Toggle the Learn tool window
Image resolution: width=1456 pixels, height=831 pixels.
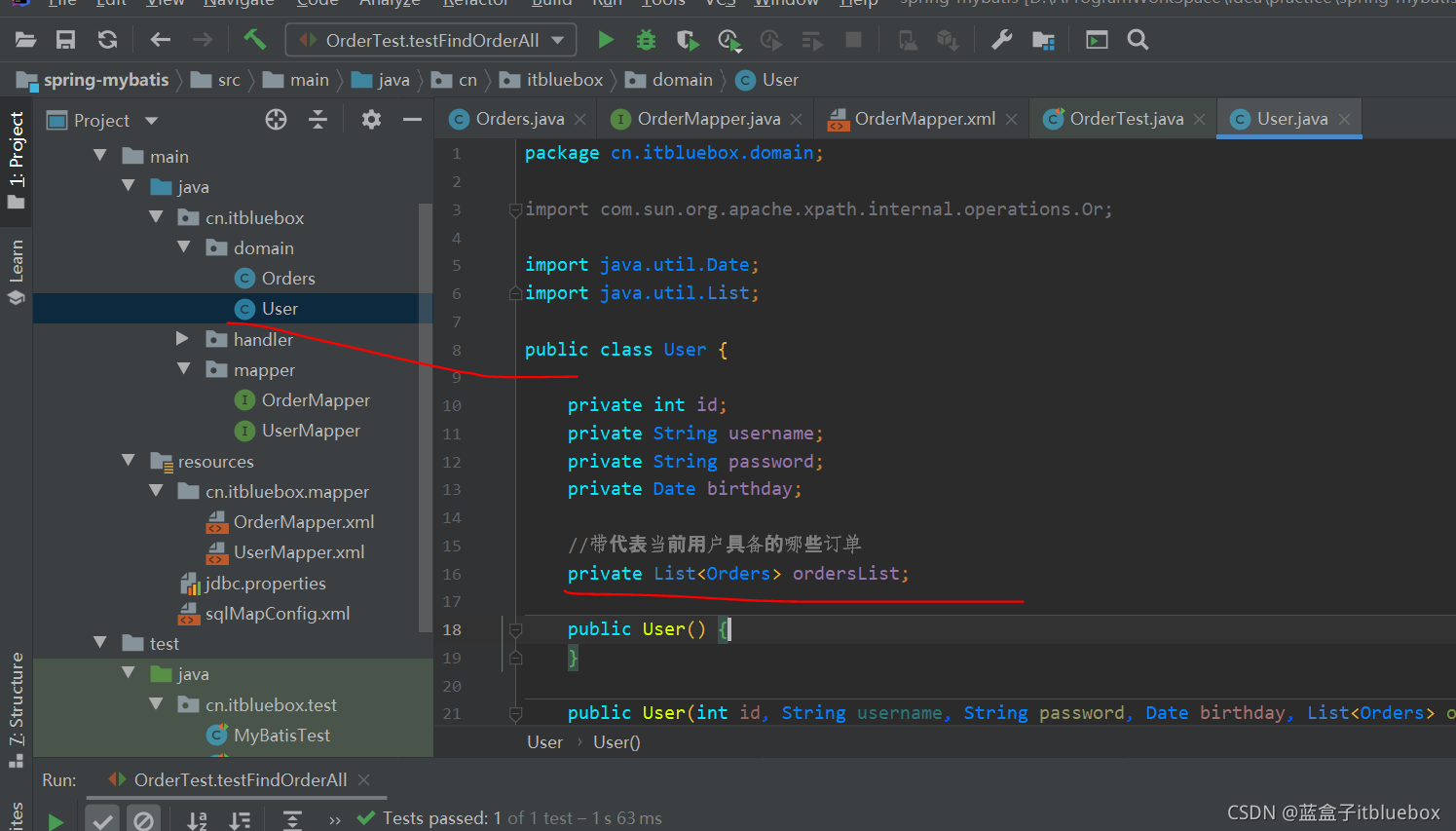pyautogui.click(x=17, y=272)
